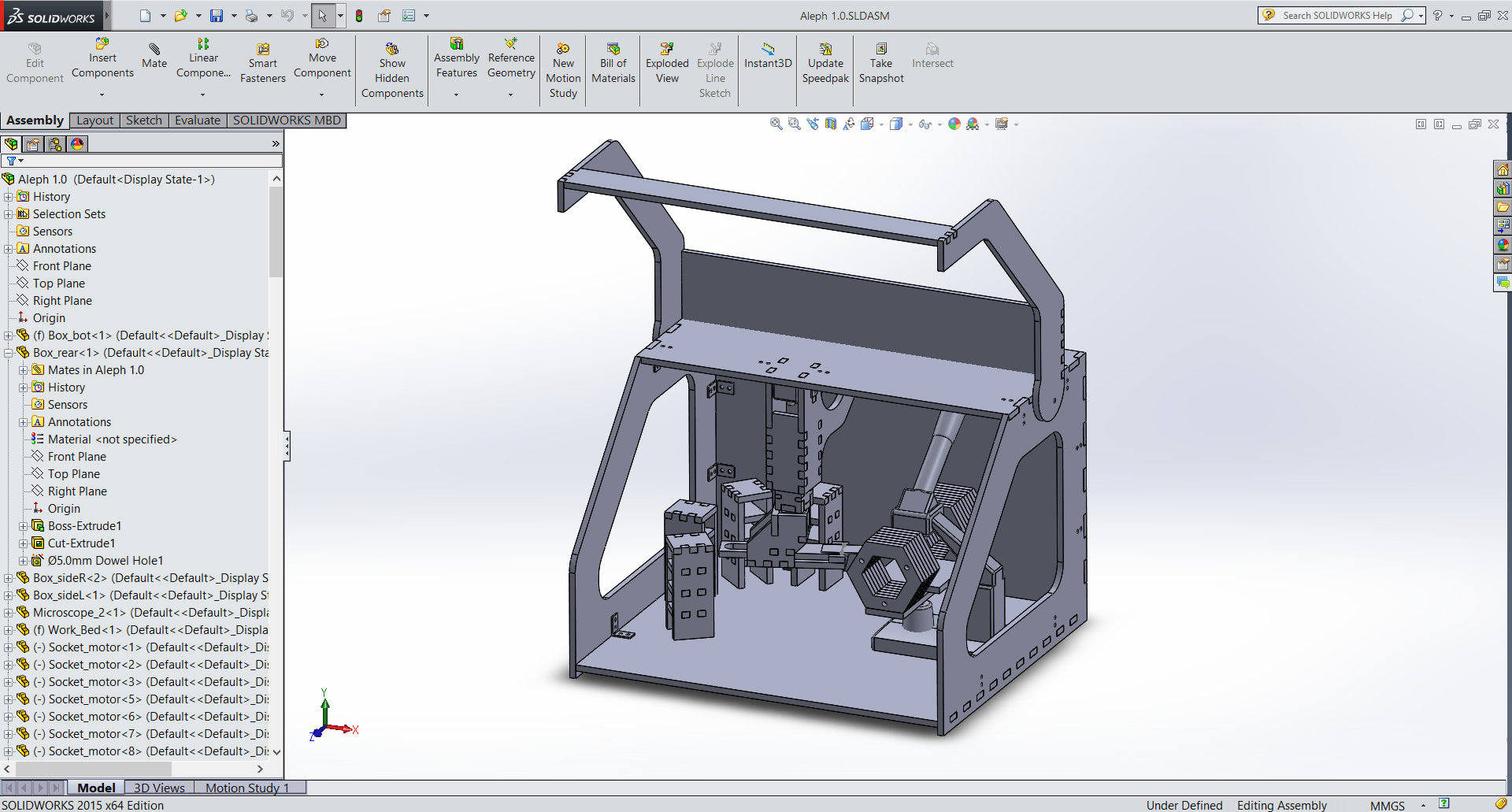The width and height of the screenshot is (1512, 812).
Task: Open the Display Style dropdown arrow
Action: coord(910,124)
